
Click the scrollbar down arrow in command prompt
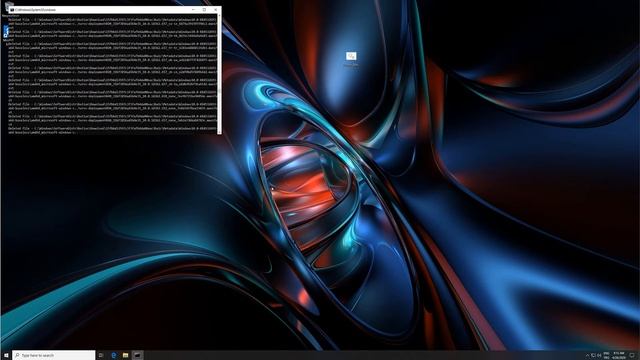click(219, 132)
